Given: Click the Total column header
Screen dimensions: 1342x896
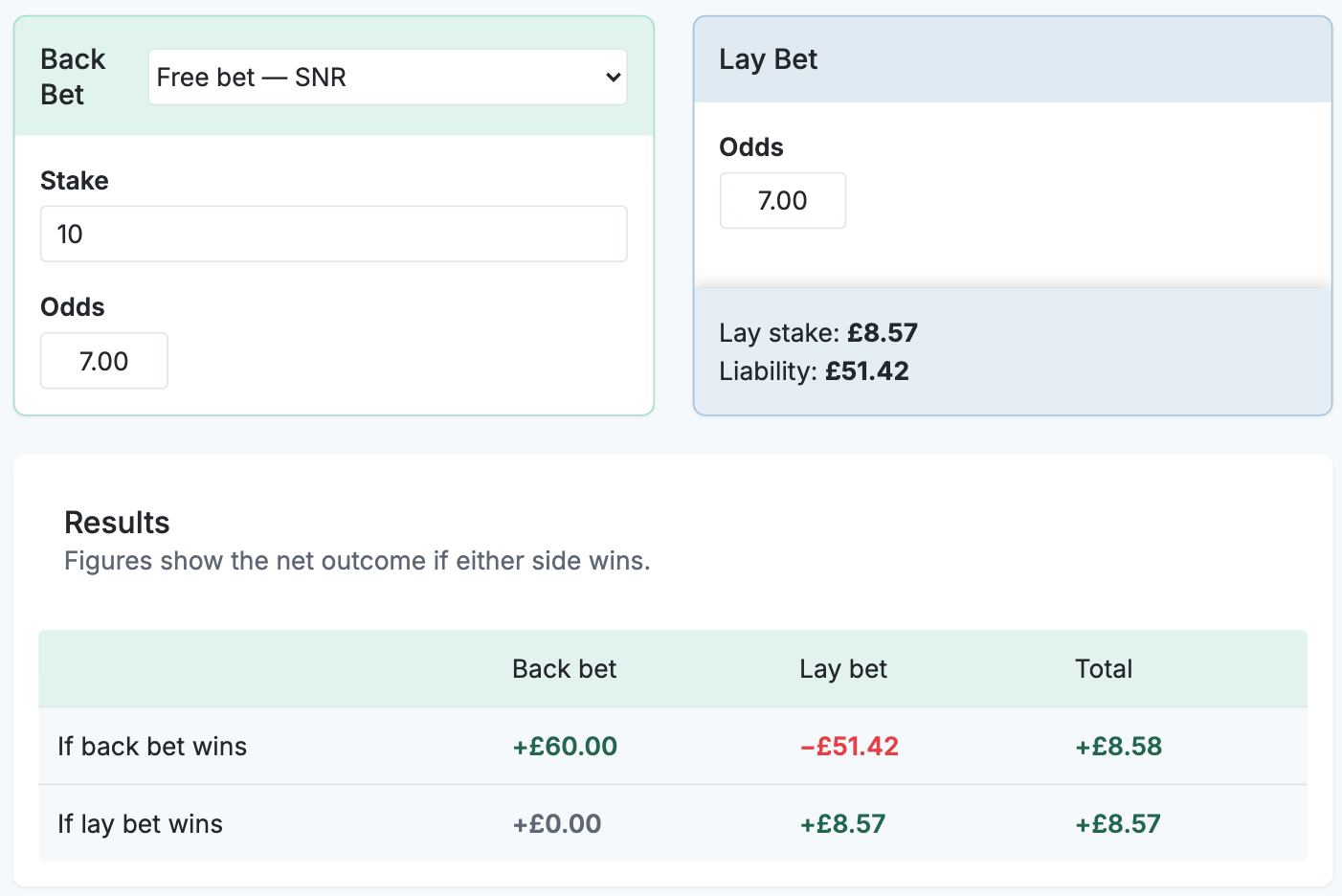Looking at the screenshot, I should (1103, 669).
